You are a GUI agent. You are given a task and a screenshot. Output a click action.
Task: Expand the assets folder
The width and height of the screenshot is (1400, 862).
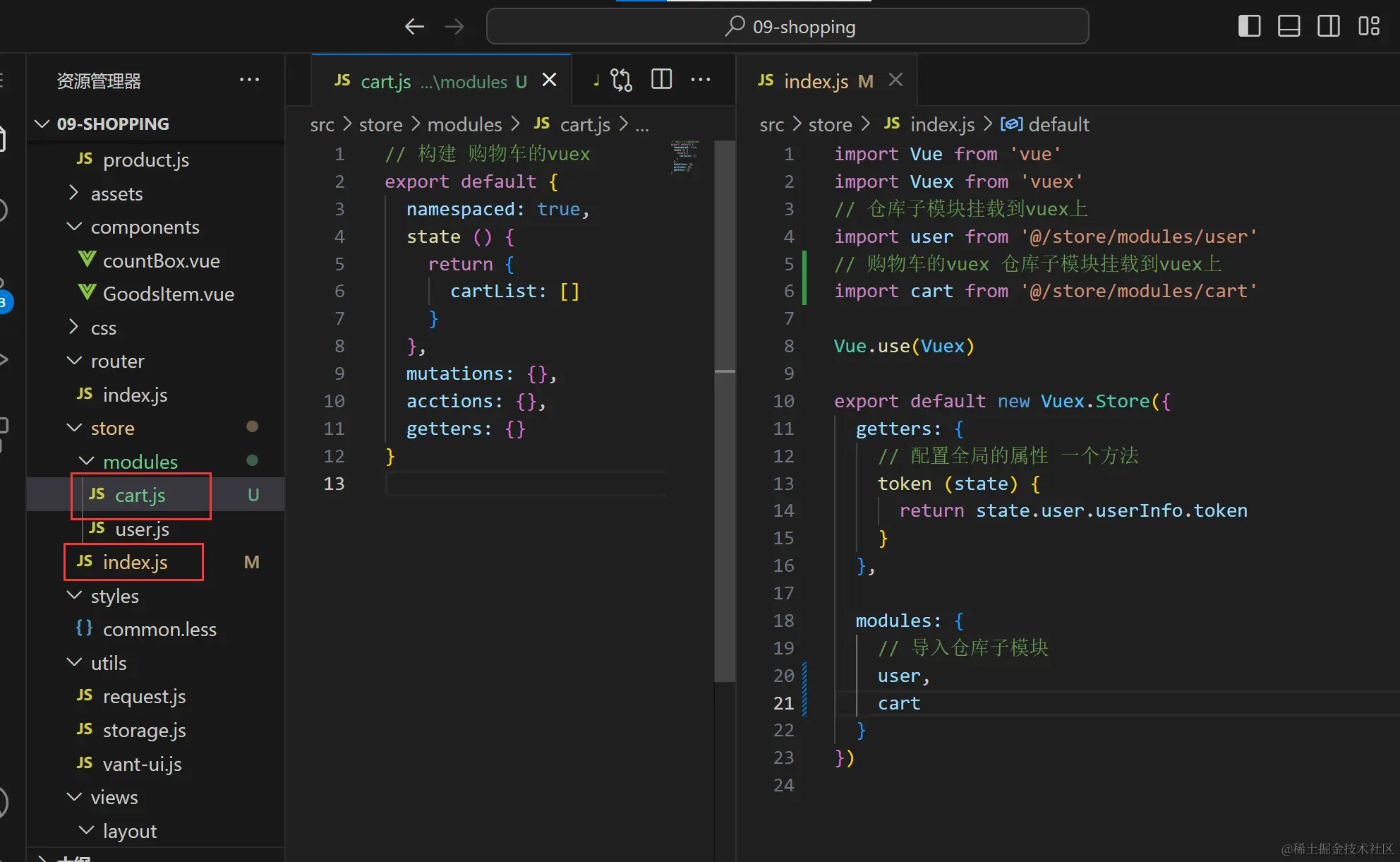[155, 193]
